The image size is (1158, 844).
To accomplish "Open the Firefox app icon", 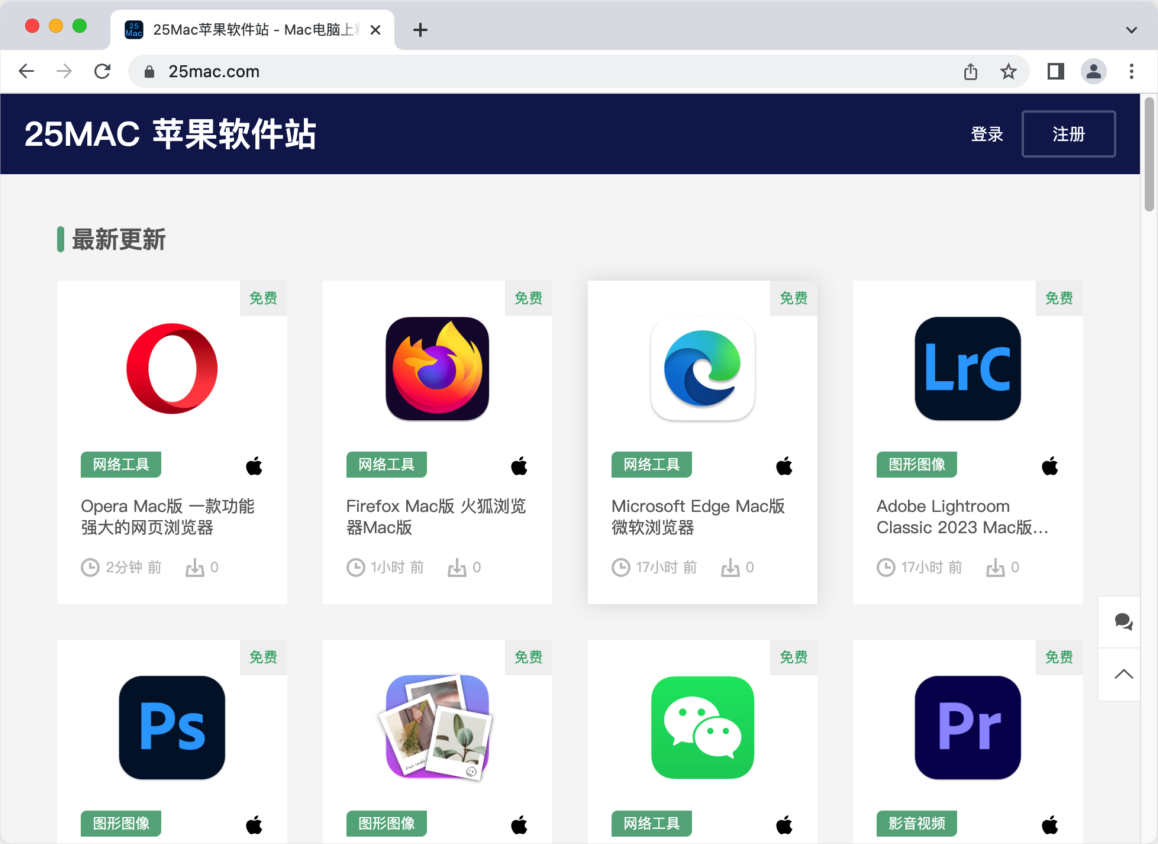I will [x=437, y=368].
